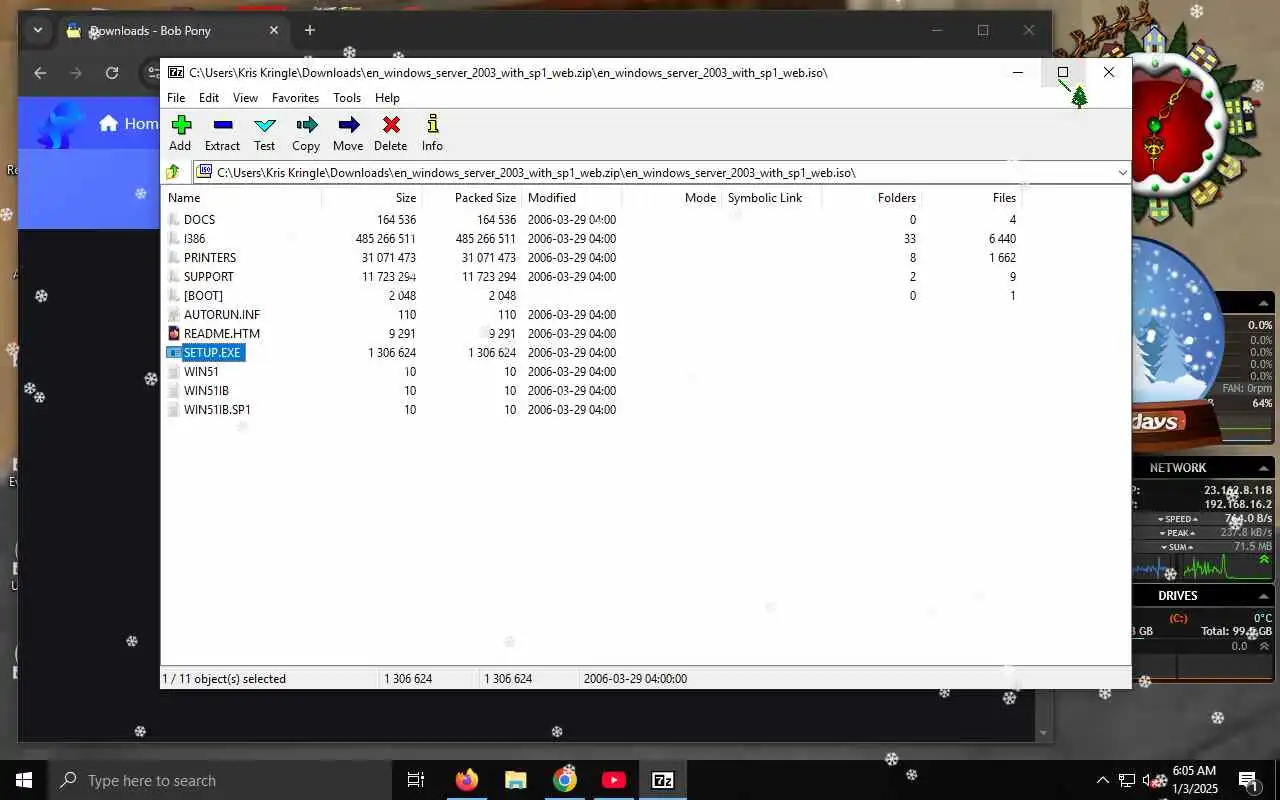Select the PRINTERS folder
The width and height of the screenshot is (1280, 800).
coord(210,258)
